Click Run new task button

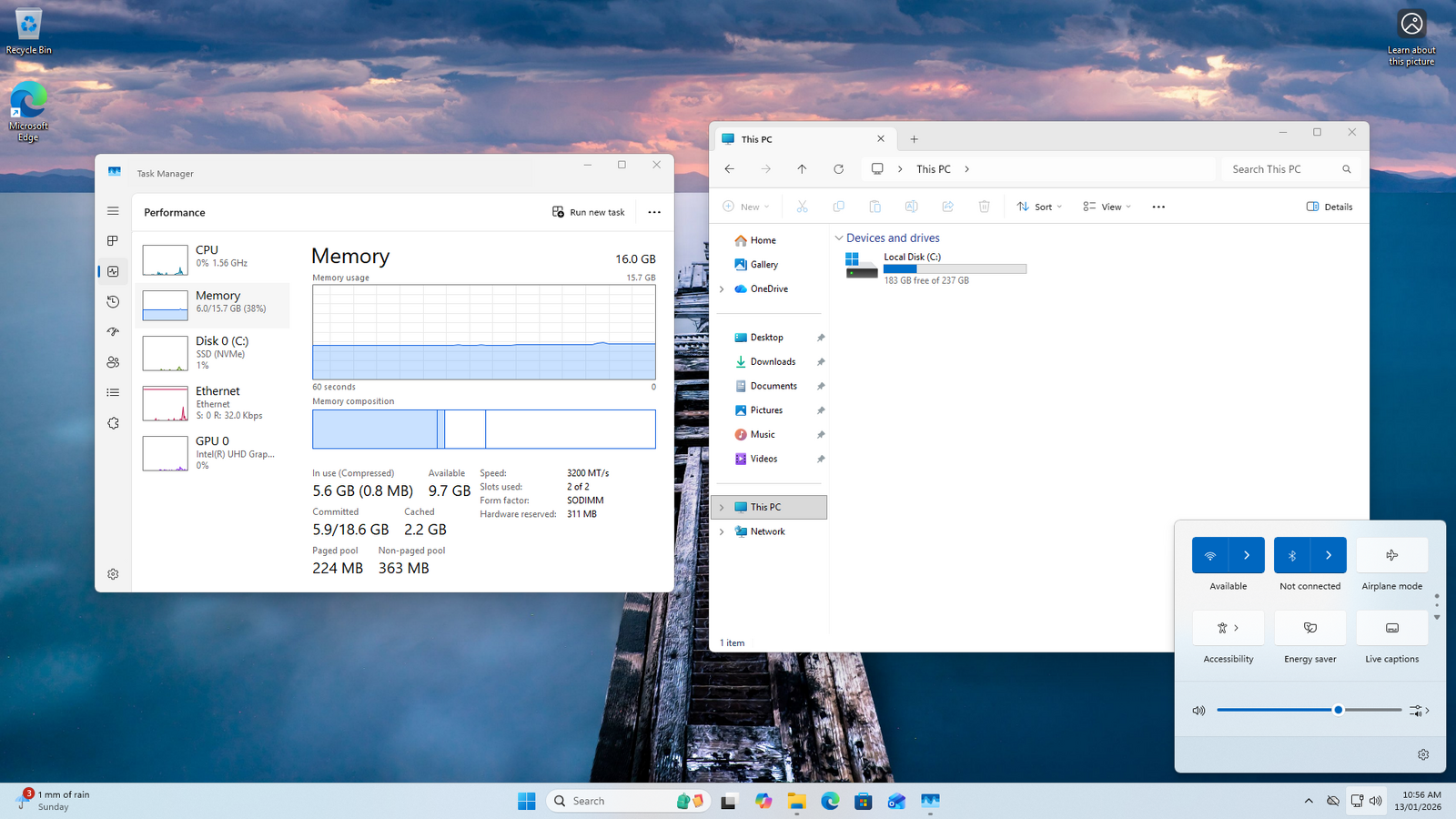click(x=589, y=212)
